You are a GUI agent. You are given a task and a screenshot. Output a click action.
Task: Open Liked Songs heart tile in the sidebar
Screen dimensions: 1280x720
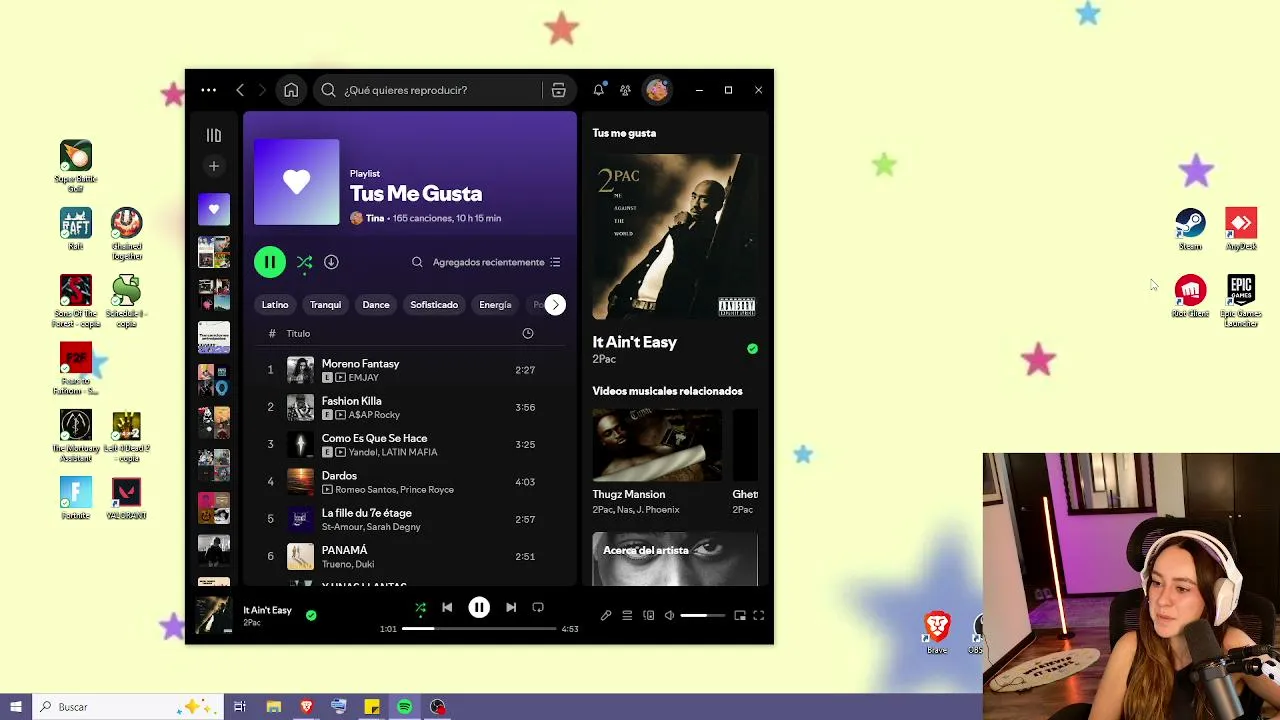[x=213, y=210]
